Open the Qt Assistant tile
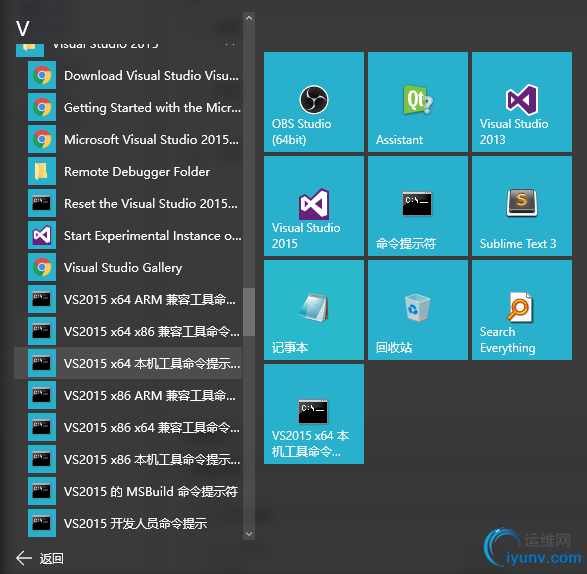The width and height of the screenshot is (587, 574). [418, 102]
